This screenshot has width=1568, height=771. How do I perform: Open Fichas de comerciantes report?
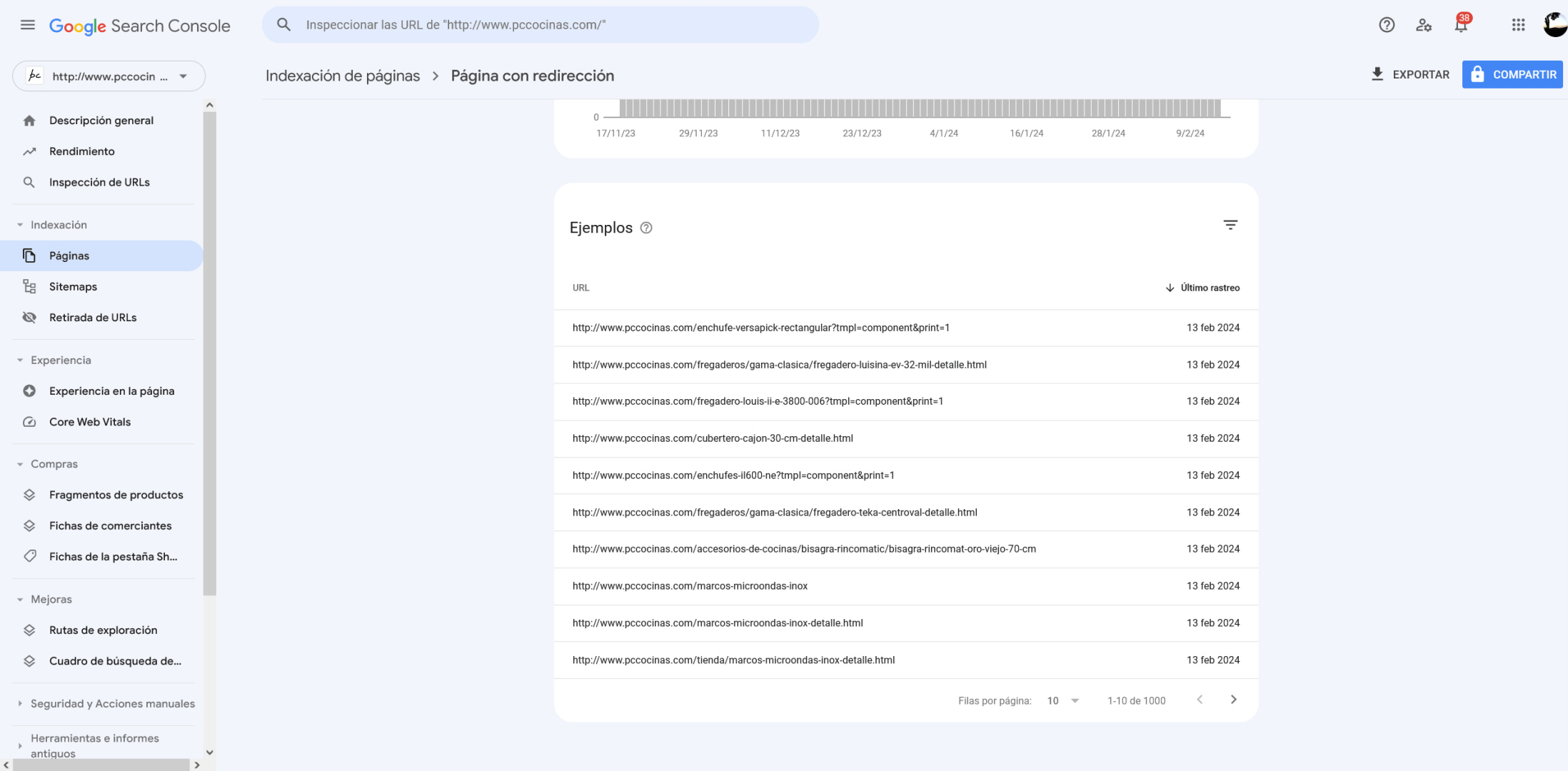pos(101,525)
